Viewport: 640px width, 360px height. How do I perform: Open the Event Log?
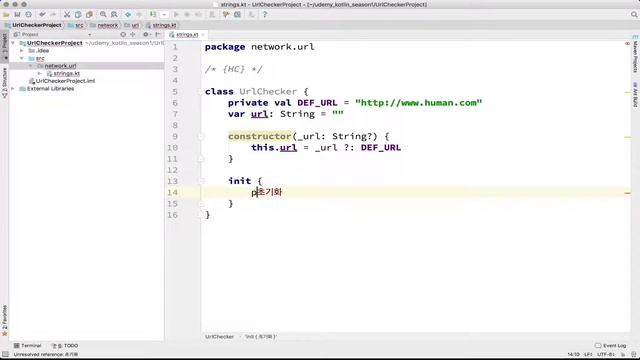click(x=611, y=346)
